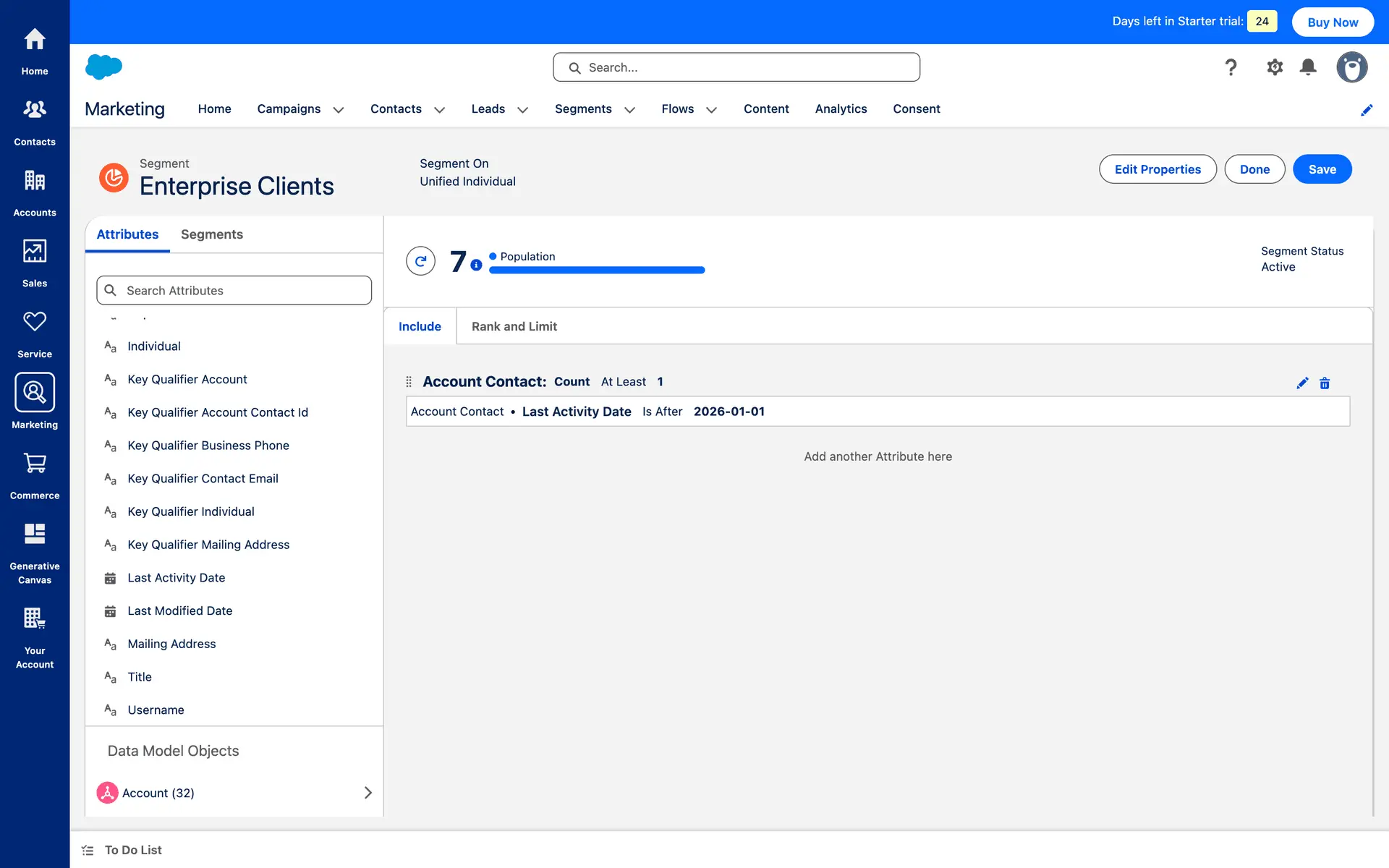
Task: Expand the Campaigns navigation dropdown
Action: [338, 110]
